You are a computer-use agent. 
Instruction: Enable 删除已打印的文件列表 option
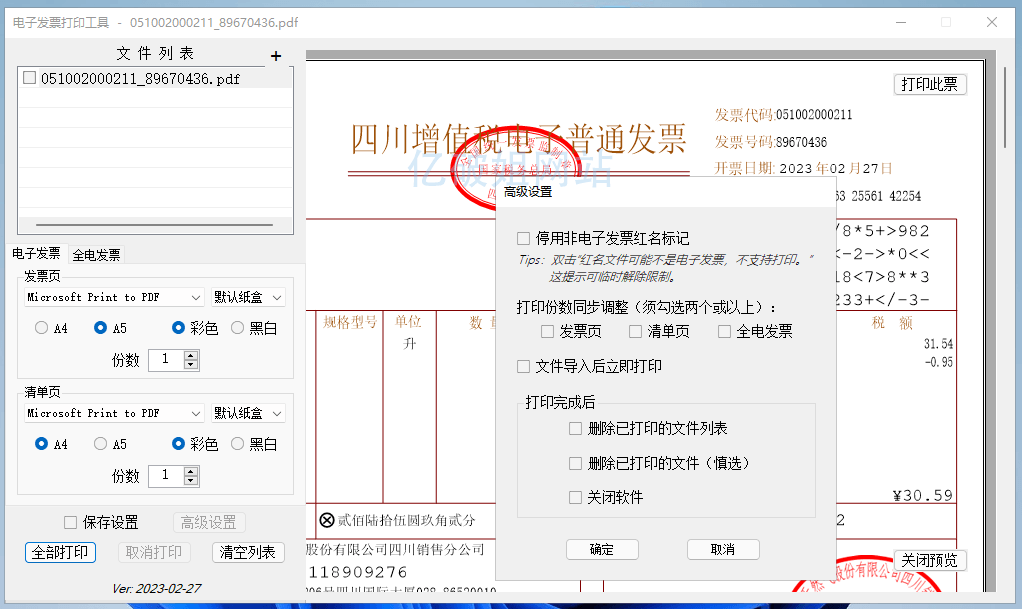click(x=573, y=428)
